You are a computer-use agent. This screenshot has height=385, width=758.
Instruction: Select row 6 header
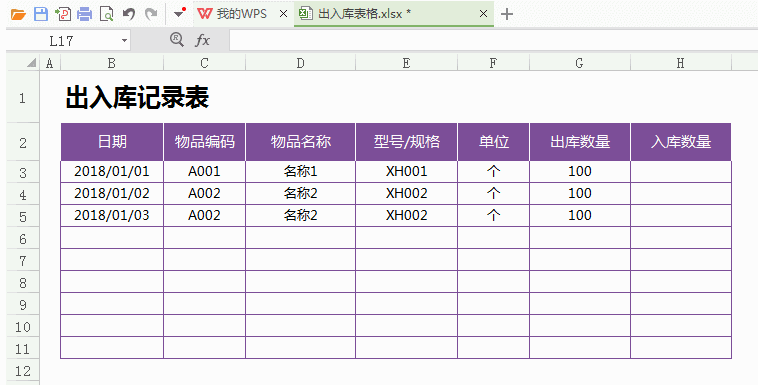point(22,238)
